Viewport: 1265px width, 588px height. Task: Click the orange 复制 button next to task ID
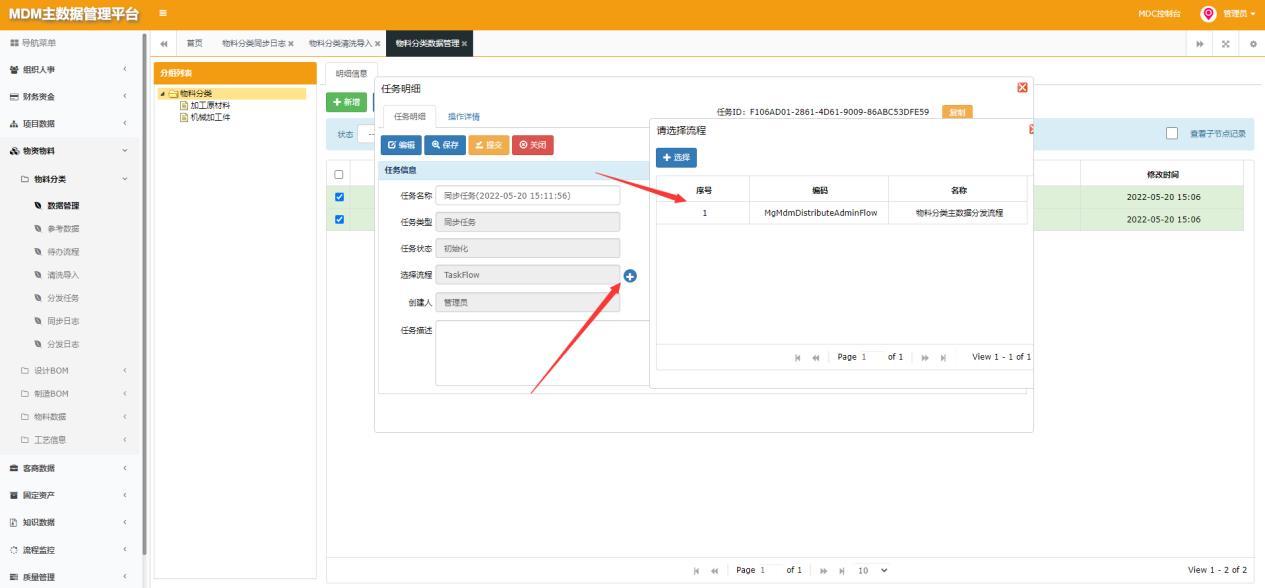[x=957, y=112]
